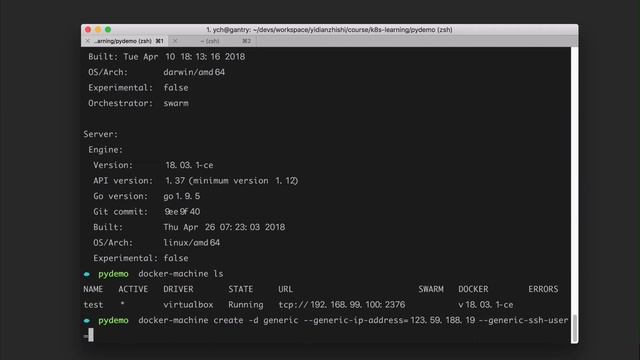Image resolution: width=640 pixels, height=360 pixels.
Task: Click the Git commit '9ee9f40' value
Action: 182,212
